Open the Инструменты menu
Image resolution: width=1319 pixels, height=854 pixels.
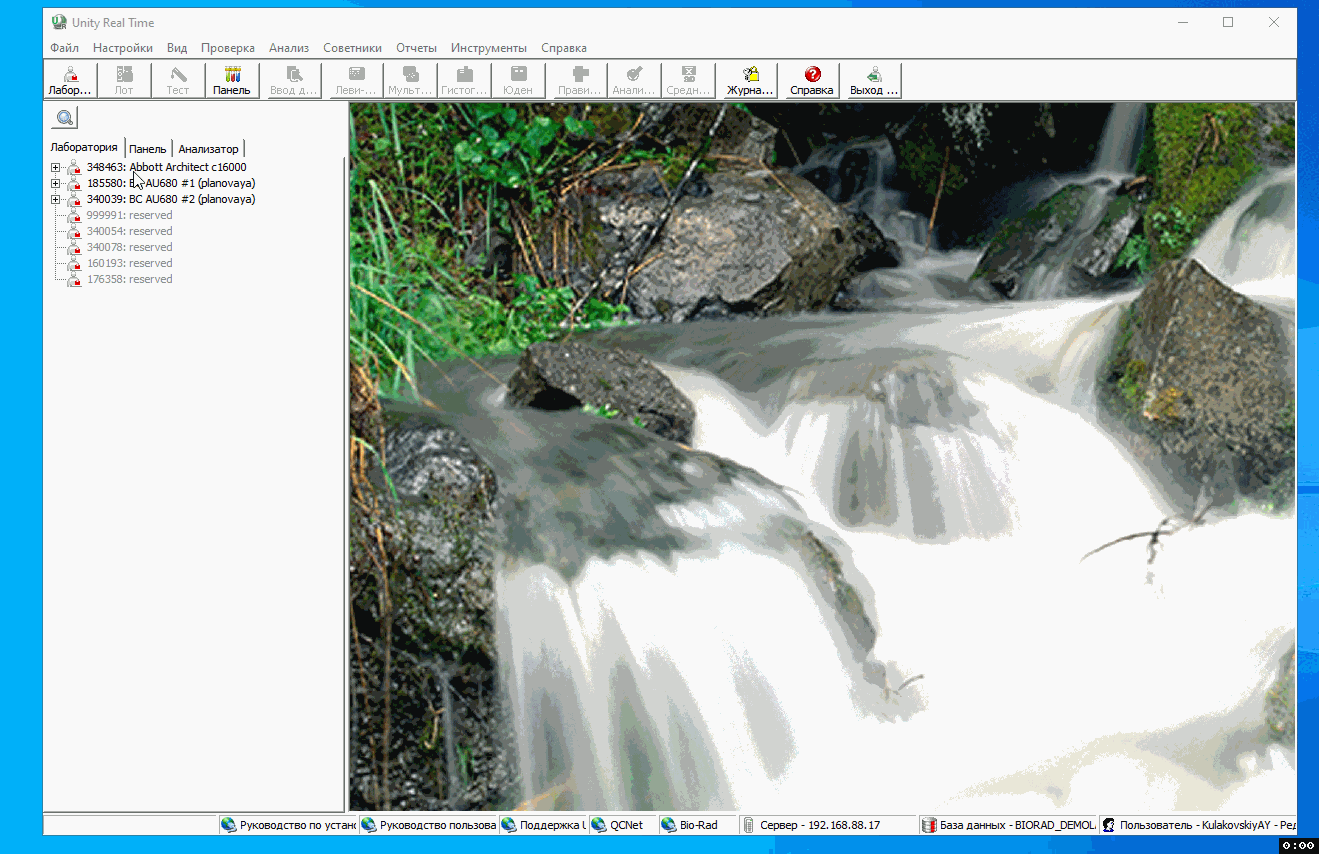(x=488, y=48)
